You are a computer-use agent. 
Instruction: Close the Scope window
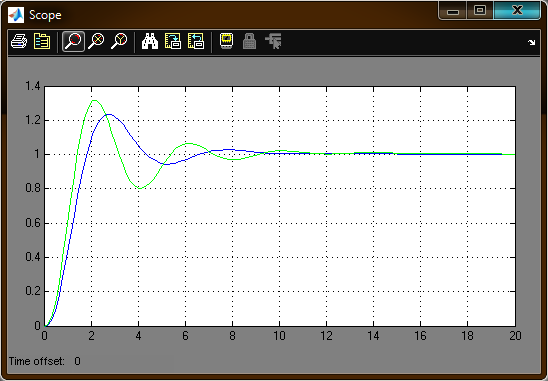(x=517, y=10)
